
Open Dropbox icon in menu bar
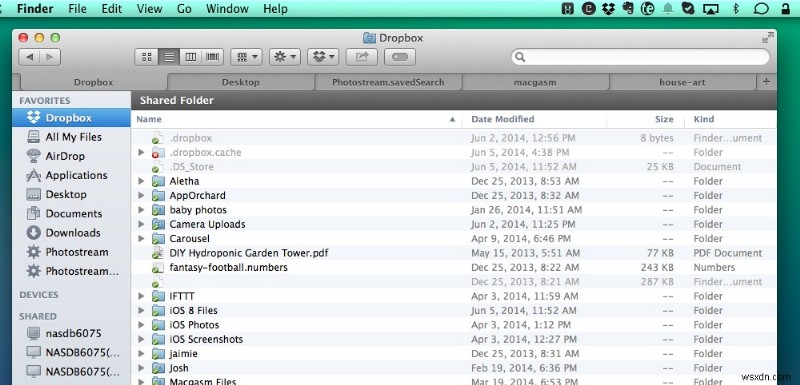(x=609, y=9)
